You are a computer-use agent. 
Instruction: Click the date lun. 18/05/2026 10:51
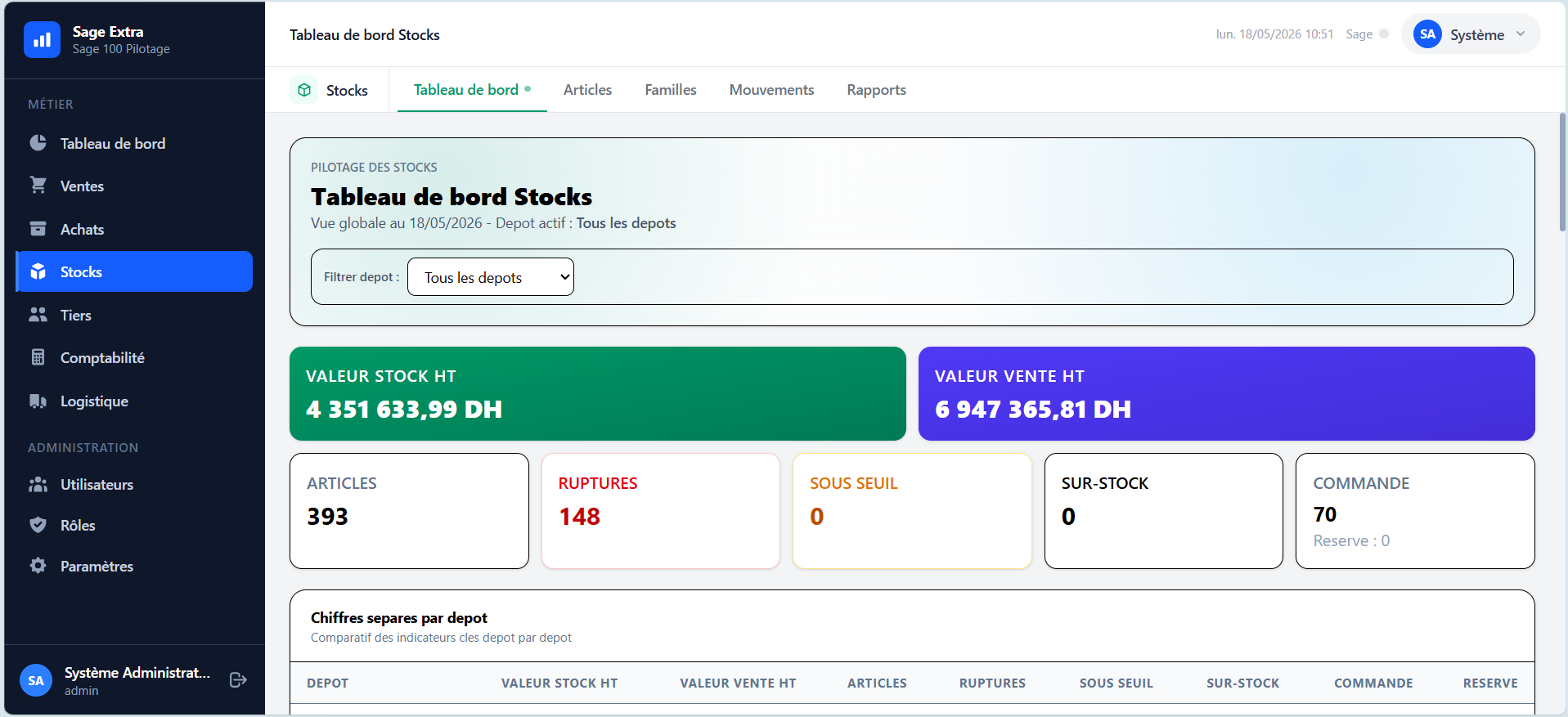click(1274, 34)
